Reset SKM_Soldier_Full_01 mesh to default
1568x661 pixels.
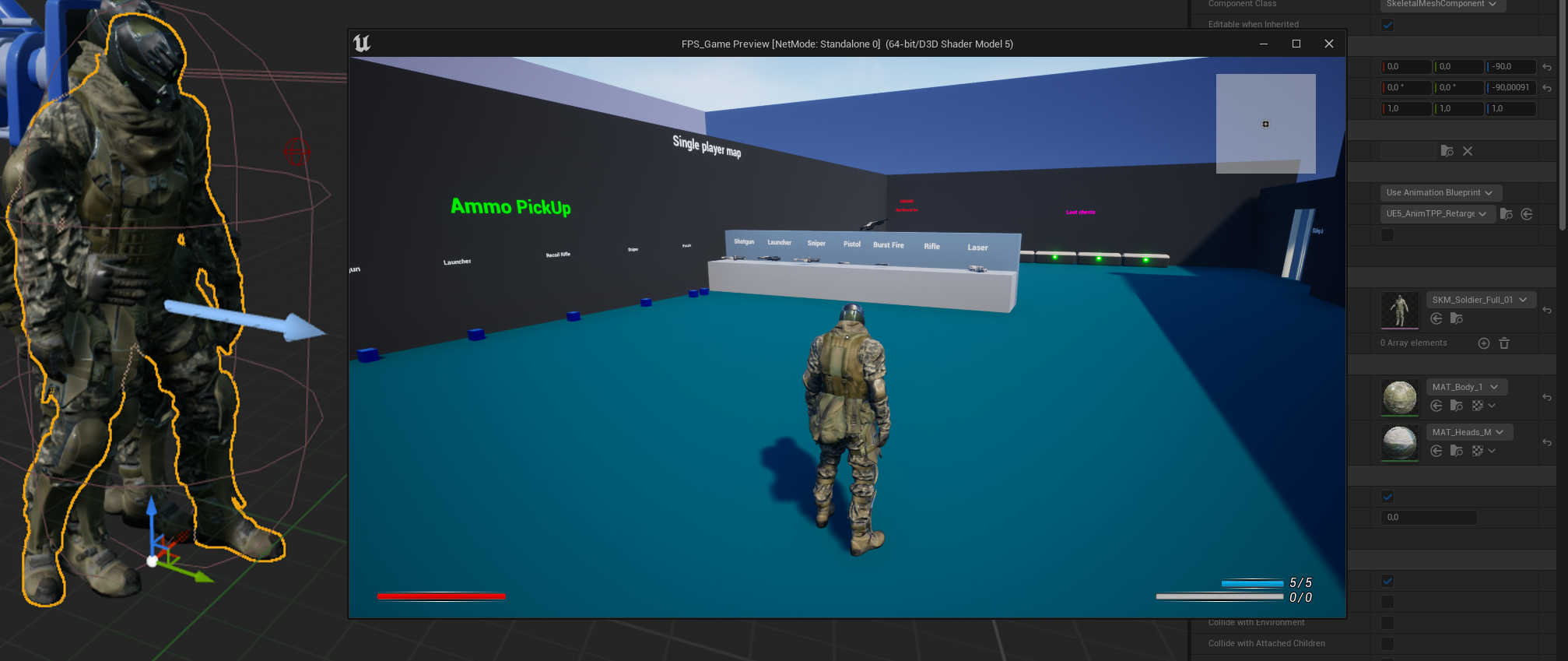point(1547,311)
